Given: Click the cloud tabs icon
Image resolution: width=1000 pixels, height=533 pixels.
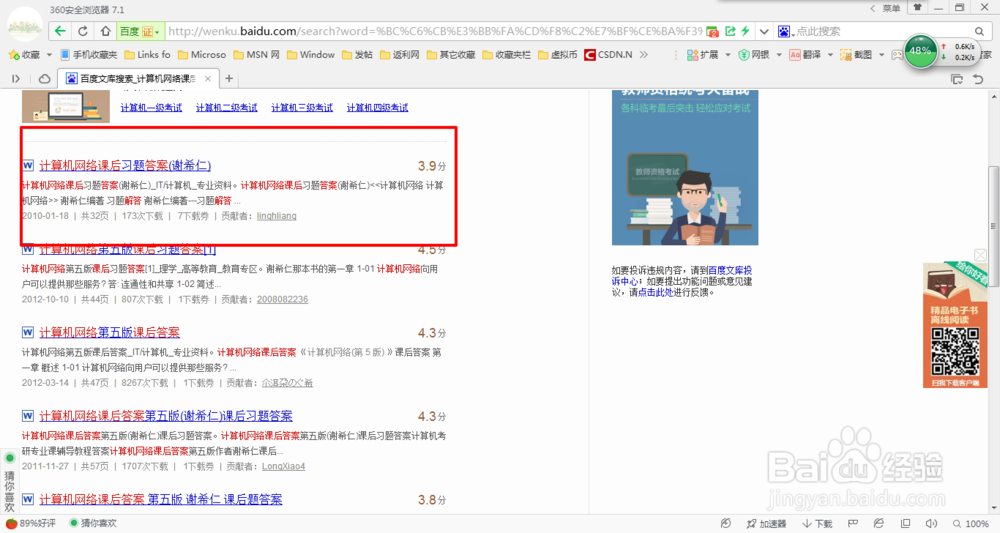Looking at the screenshot, I should coord(45,78).
